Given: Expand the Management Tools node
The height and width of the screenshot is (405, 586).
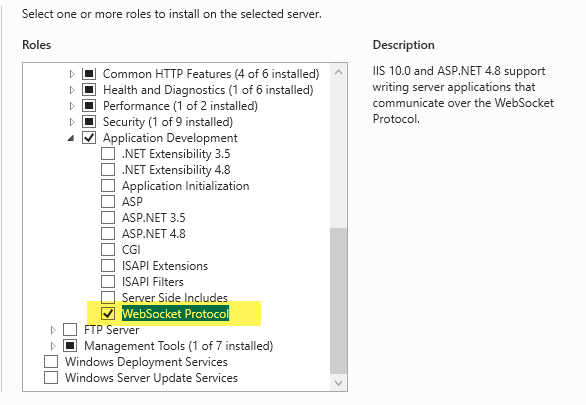Looking at the screenshot, I should pyautogui.click(x=53, y=346).
